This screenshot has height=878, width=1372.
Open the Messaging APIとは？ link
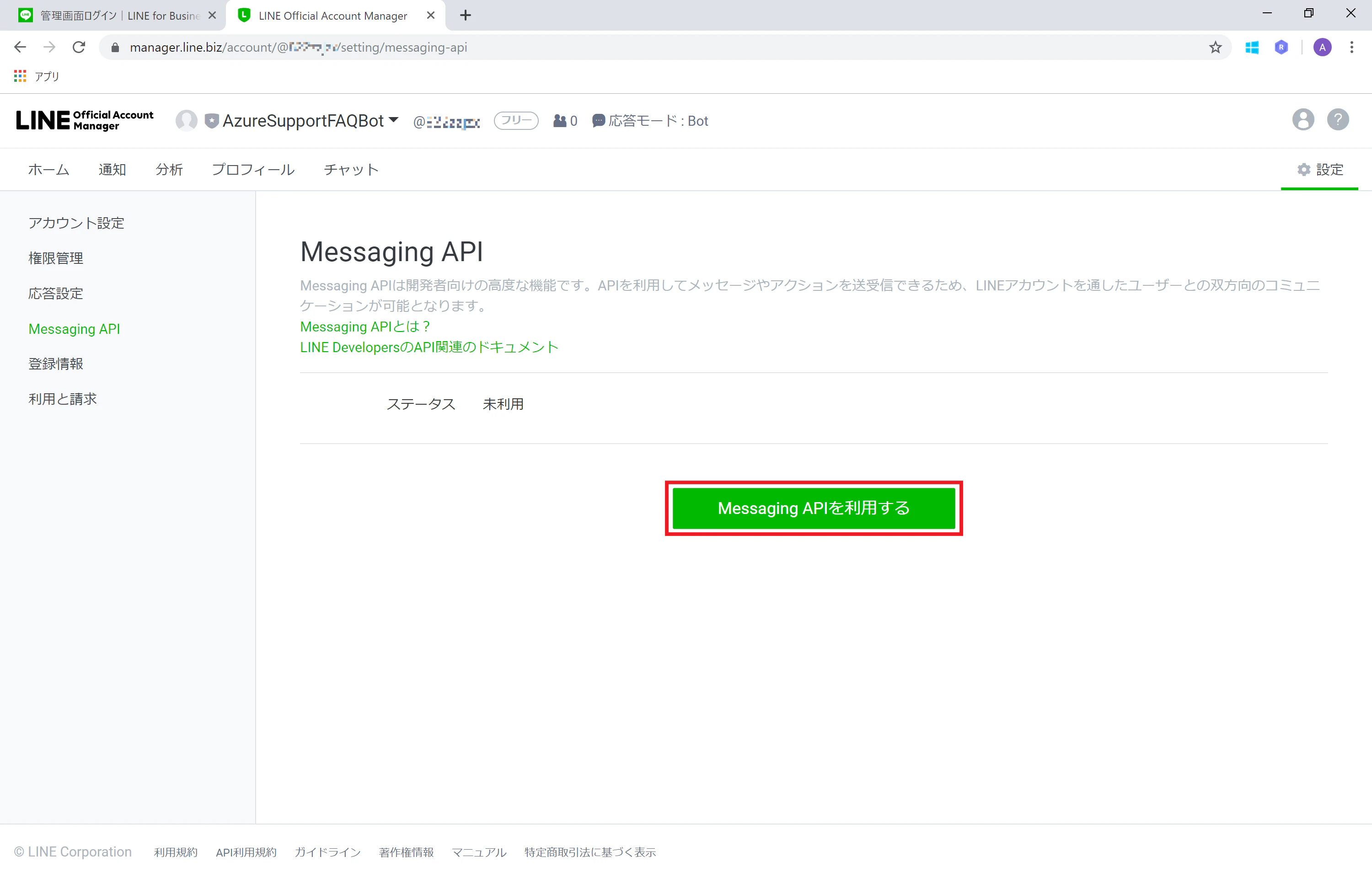click(365, 327)
